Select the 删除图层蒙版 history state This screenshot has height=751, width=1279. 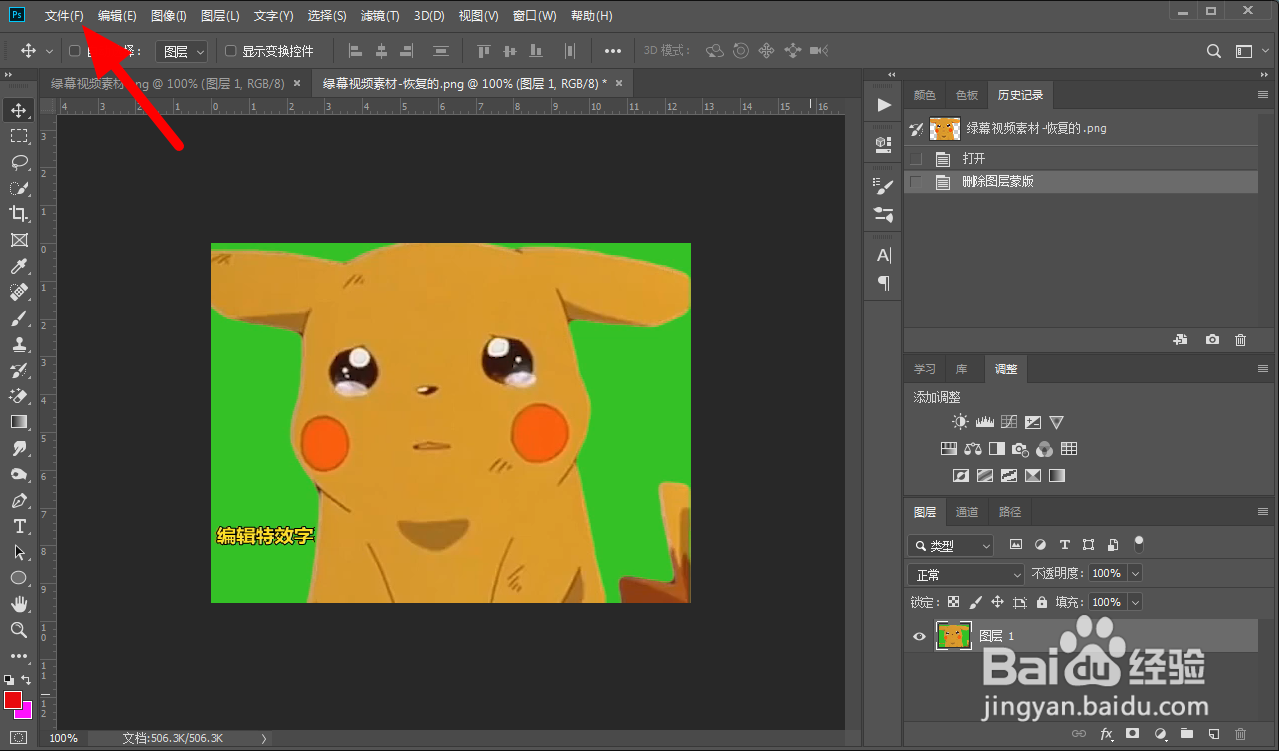point(998,182)
